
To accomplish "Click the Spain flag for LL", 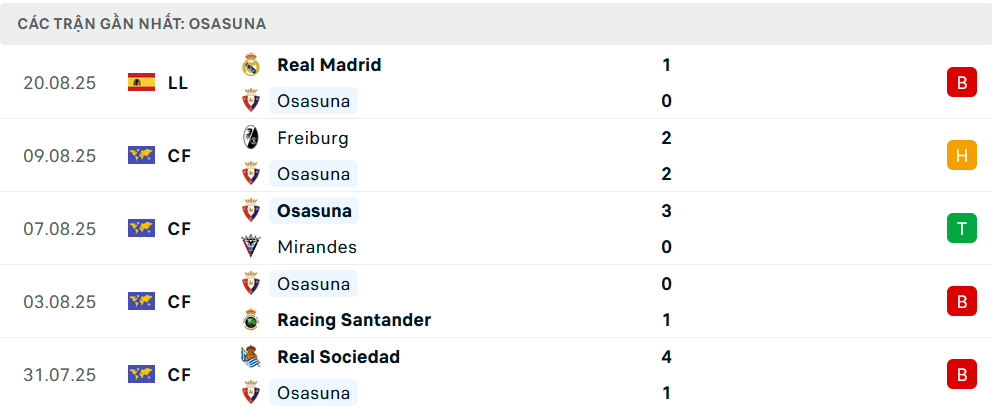I will tap(141, 83).
